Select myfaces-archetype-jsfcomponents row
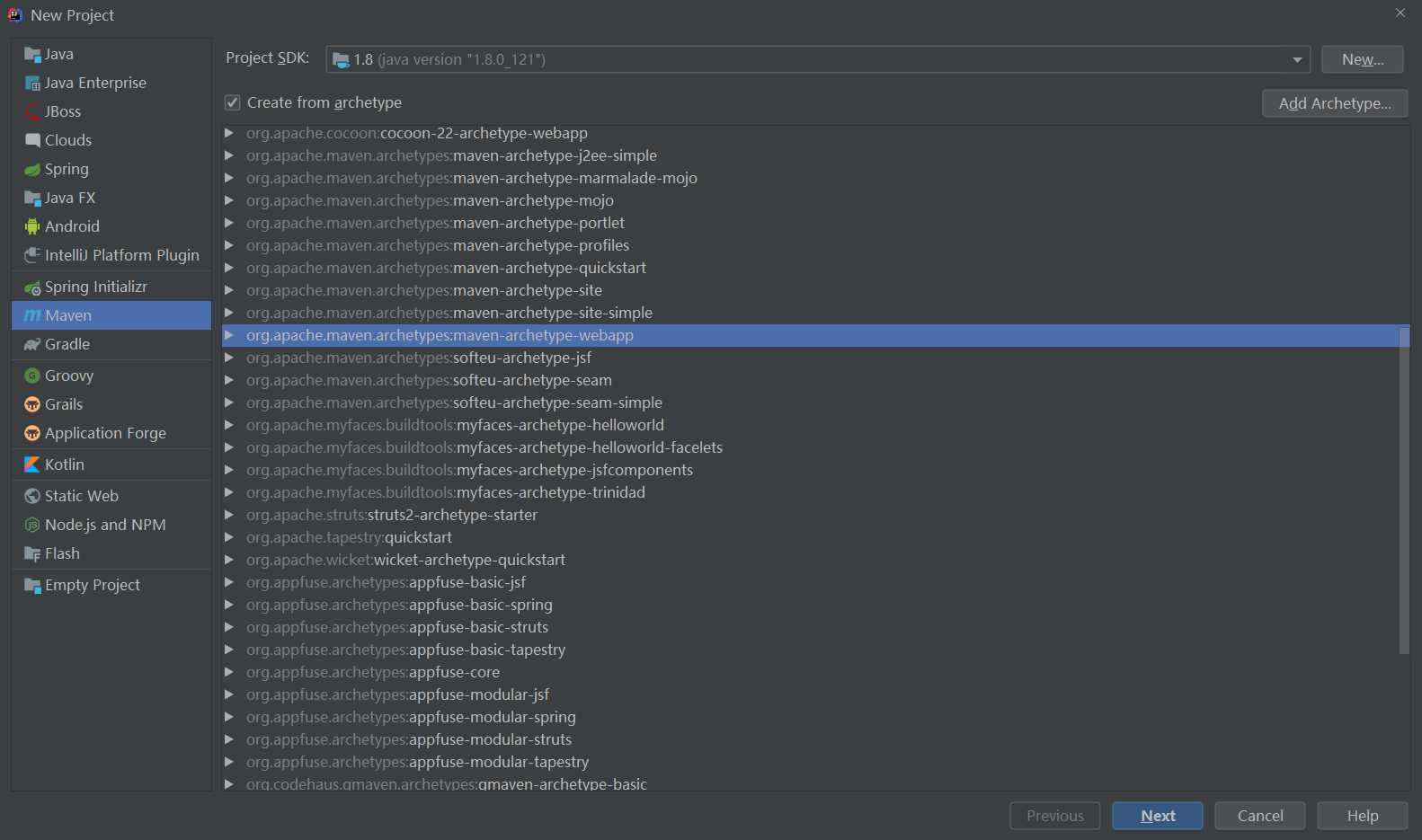The height and width of the screenshot is (840, 1422). click(816, 470)
